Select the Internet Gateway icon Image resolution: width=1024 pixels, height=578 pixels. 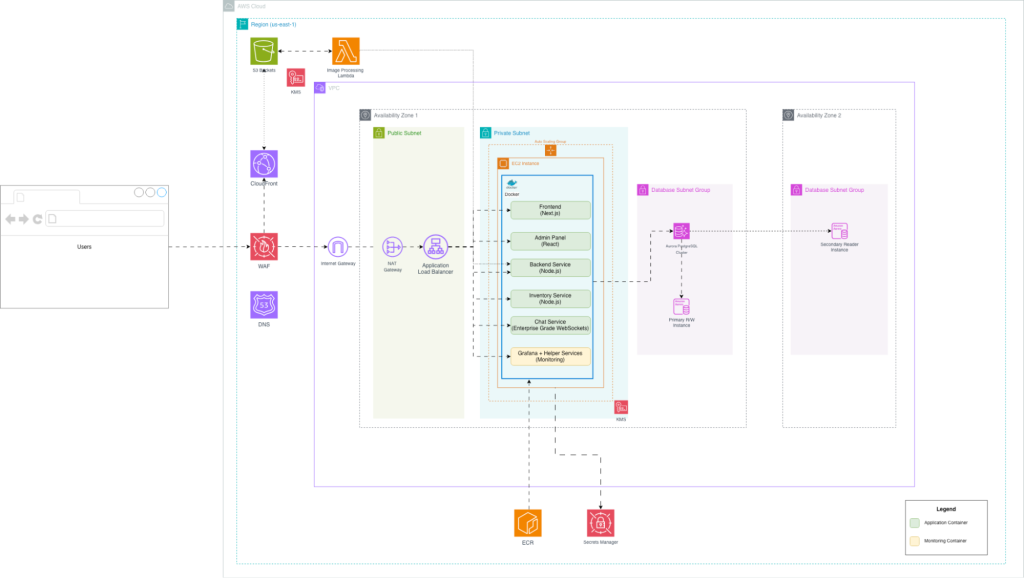[x=337, y=246]
